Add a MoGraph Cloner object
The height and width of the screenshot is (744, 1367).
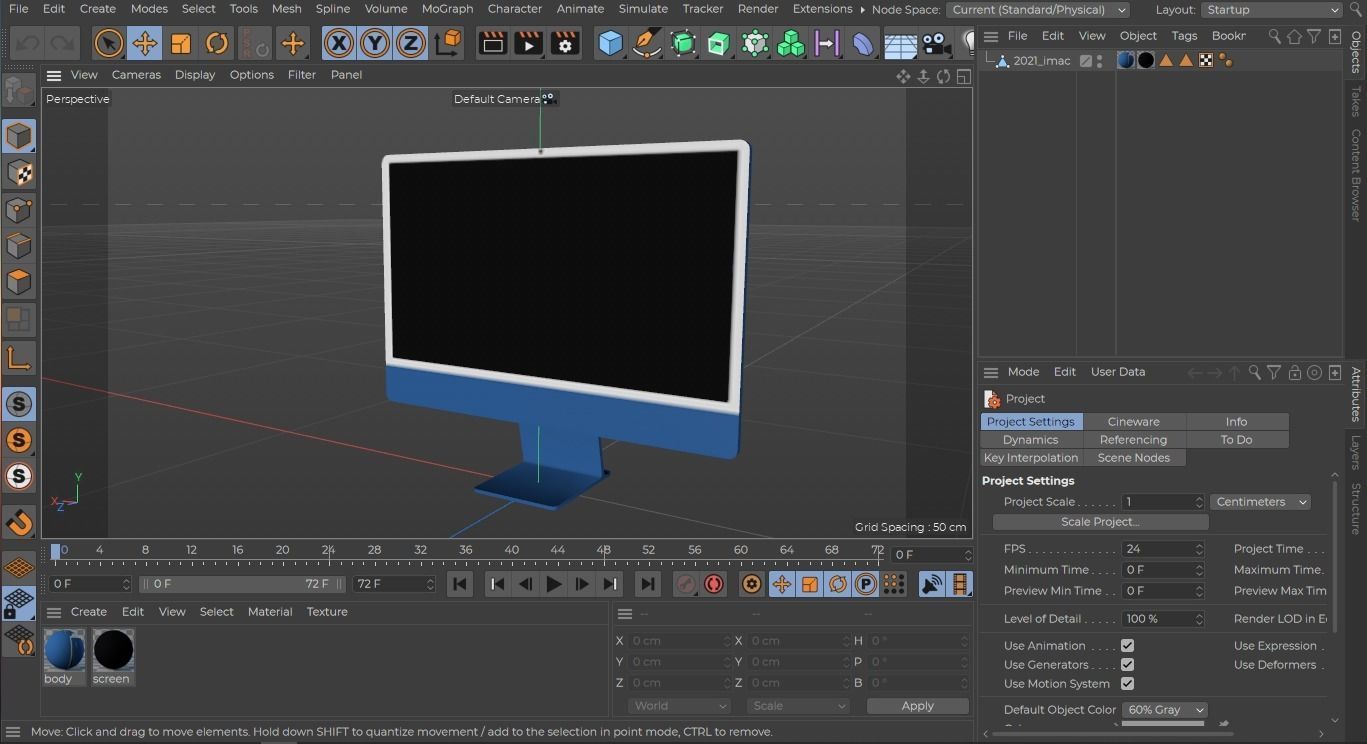pos(791,43)
